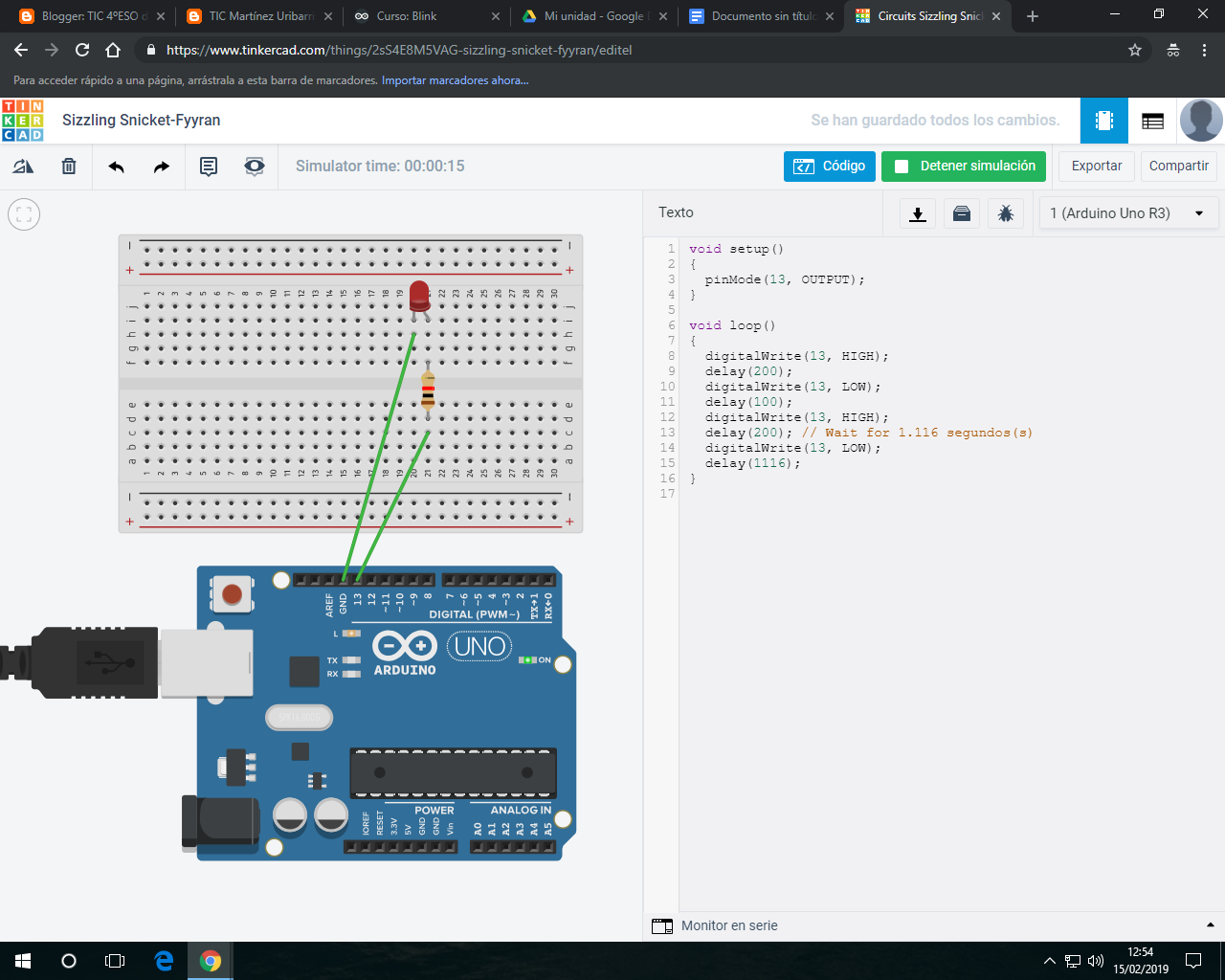Screen dimensions: 1225x980
Task: Click the incognito mode icon
Action: pyautogui.click(x=1173, y=50)
